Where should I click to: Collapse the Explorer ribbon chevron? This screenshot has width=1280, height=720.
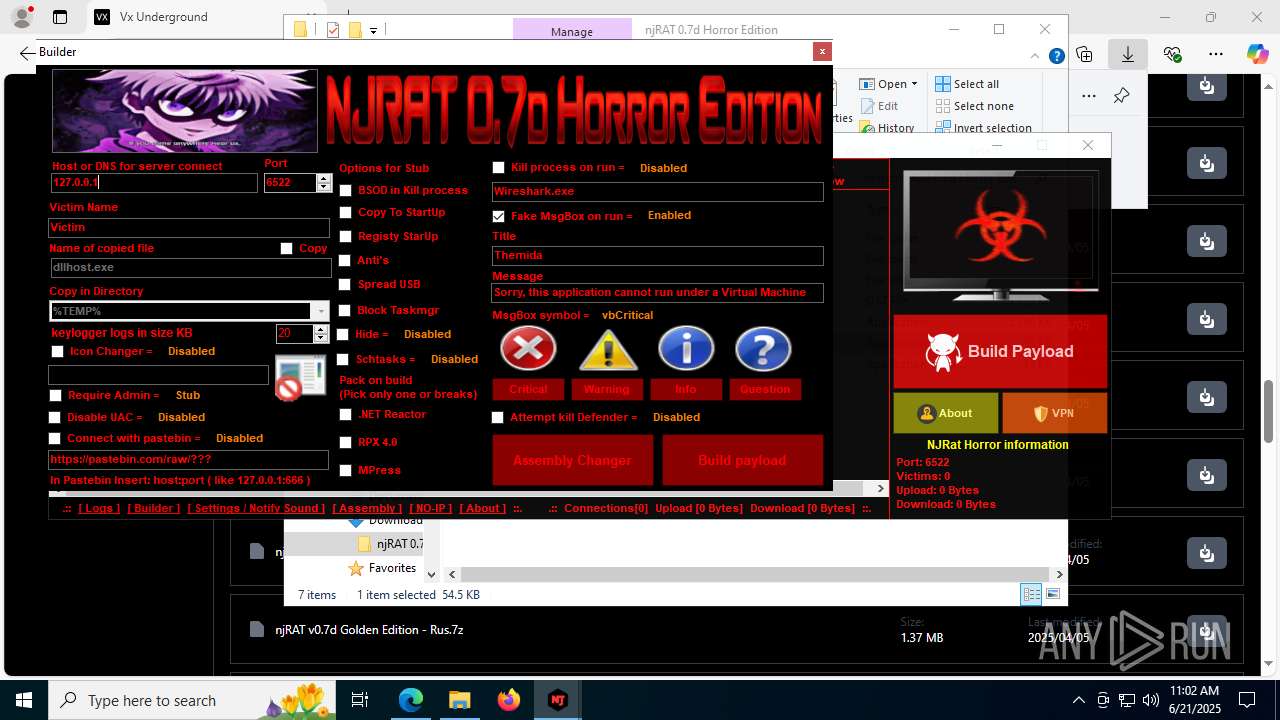click(1036, 56)
